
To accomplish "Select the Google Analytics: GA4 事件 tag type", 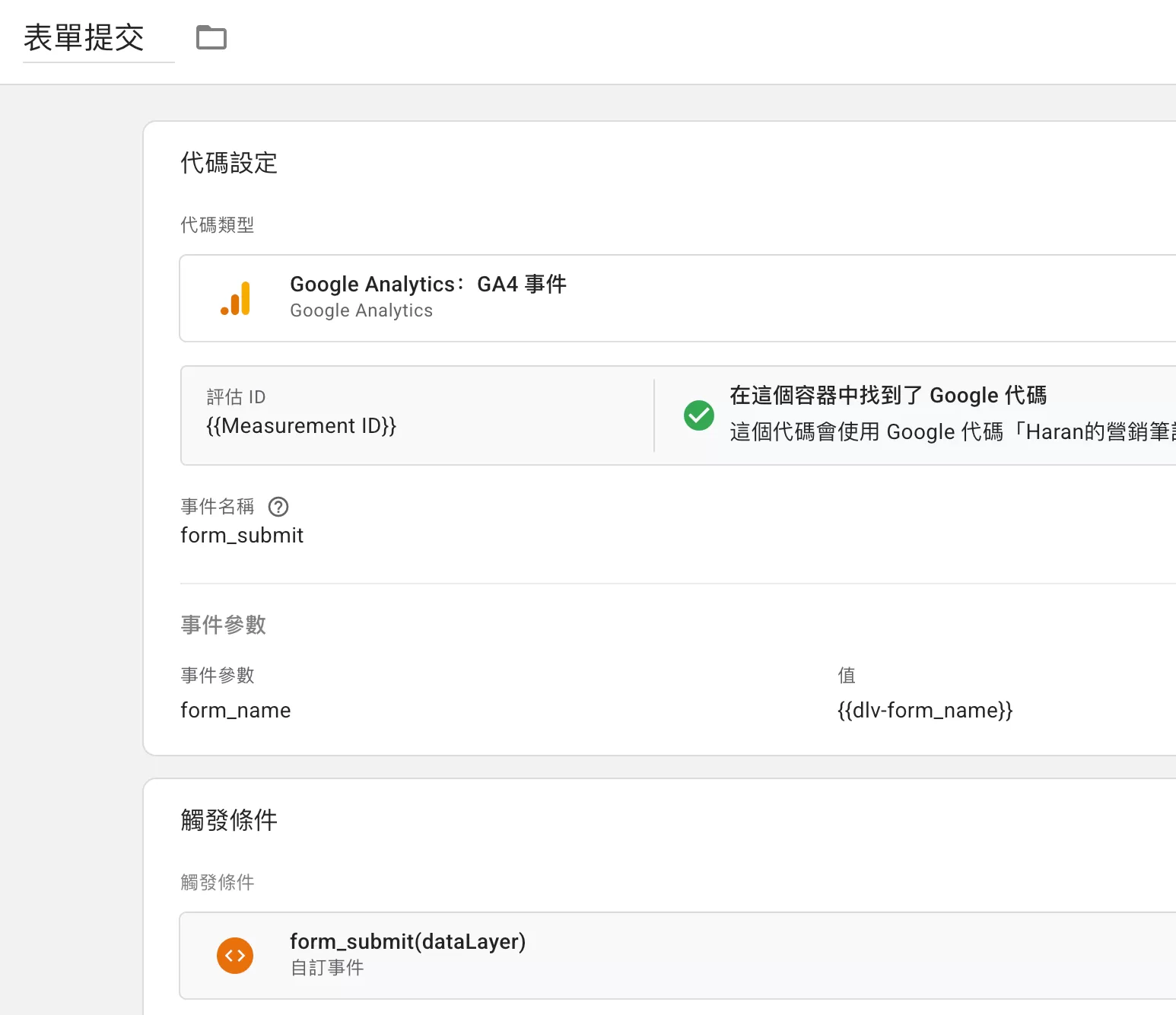I will point(678,298).
